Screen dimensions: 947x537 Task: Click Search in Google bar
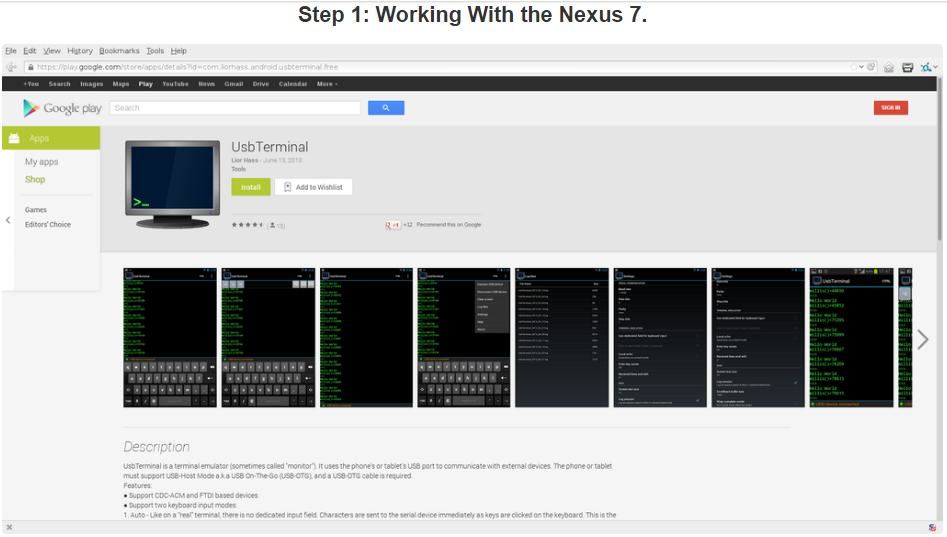[59, 84]
